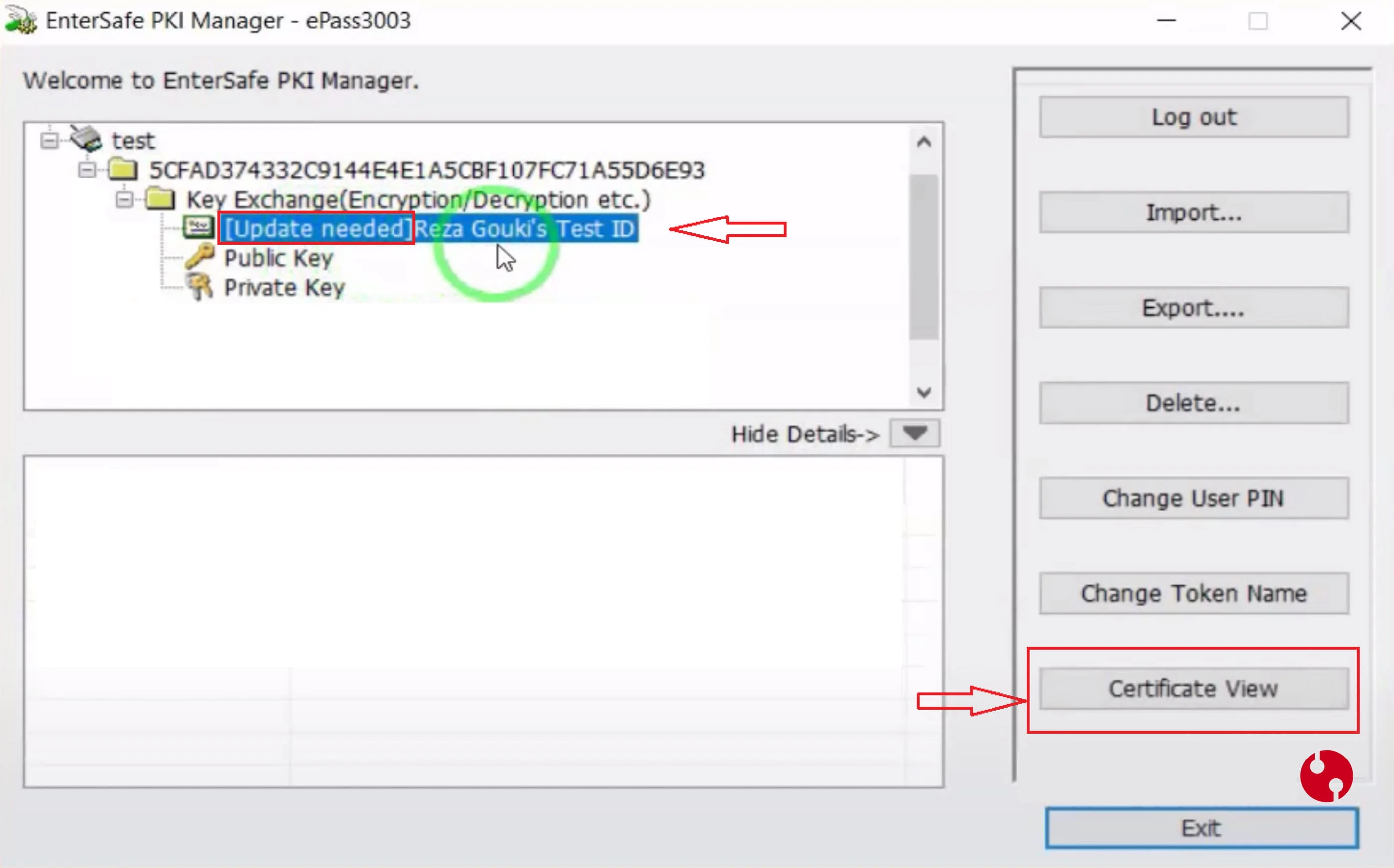The image size is (1394, 868).
Task: Click inside the empty details pane
Action: (483, 622)
